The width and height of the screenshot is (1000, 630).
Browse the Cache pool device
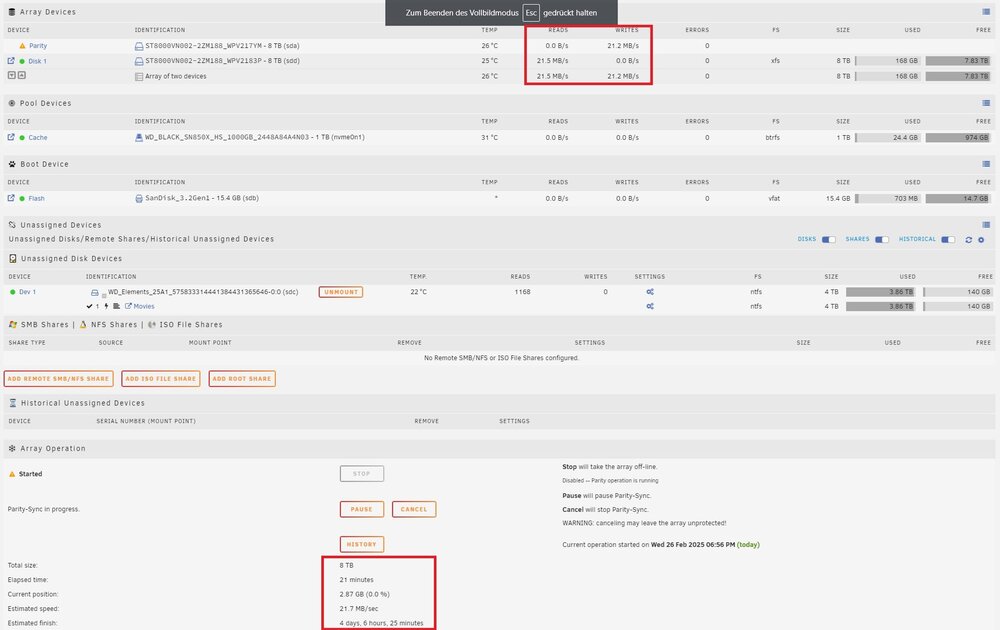pyautogui.click(x=11, y=137)
